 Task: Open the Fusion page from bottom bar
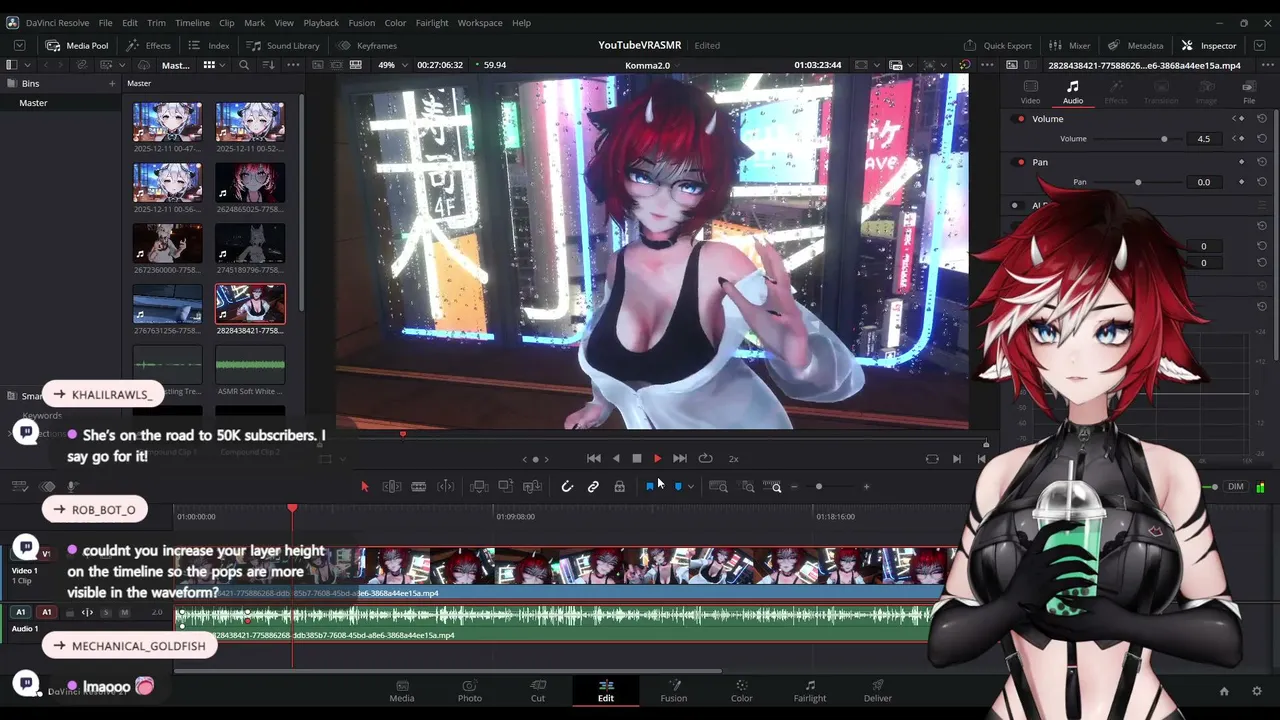coord(674,691)
